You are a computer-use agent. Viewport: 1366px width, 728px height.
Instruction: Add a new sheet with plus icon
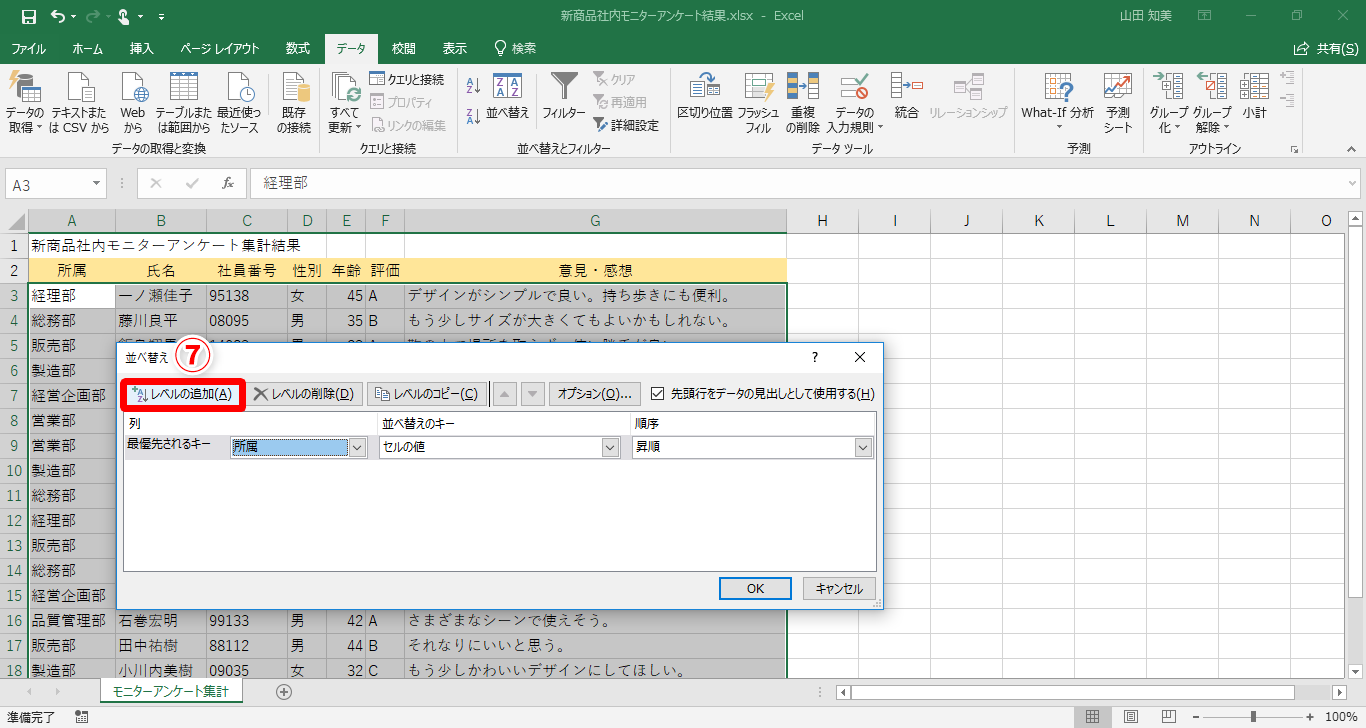pos(284,691)
